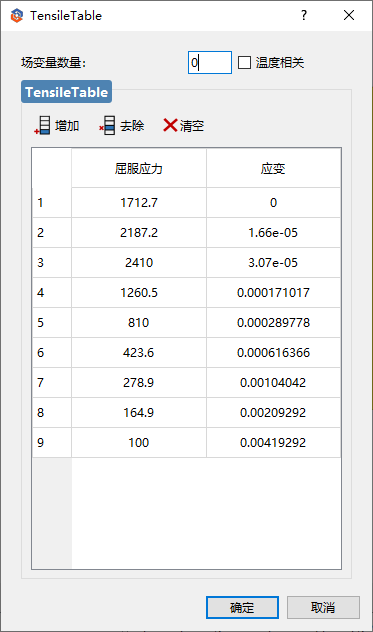Click the TensileTable app logo icon
Screen dimensions: 373x632
pyautogui.click(x=17, y=16)
